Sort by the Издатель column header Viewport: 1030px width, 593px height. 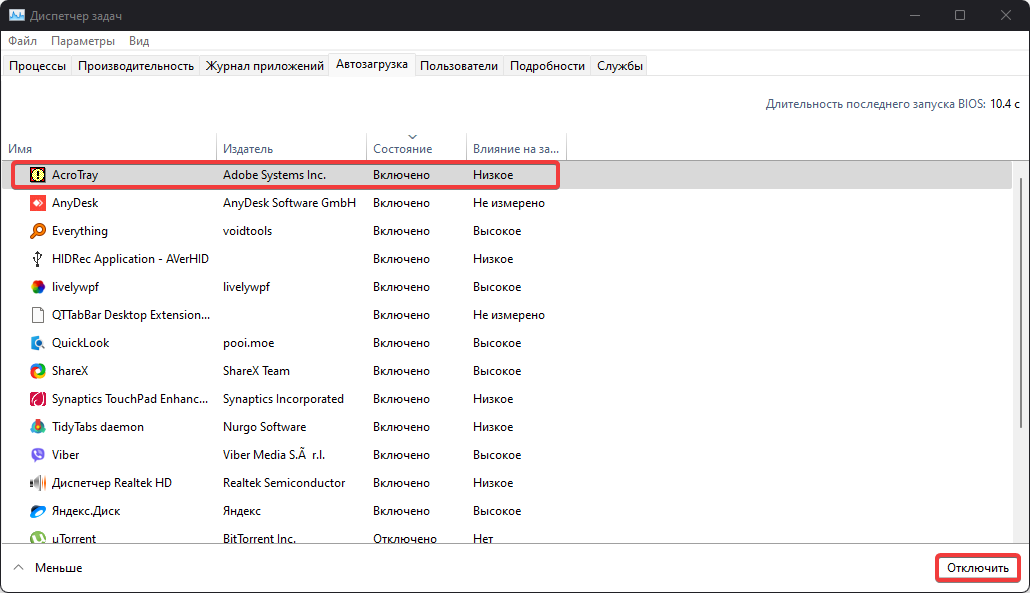292,148
